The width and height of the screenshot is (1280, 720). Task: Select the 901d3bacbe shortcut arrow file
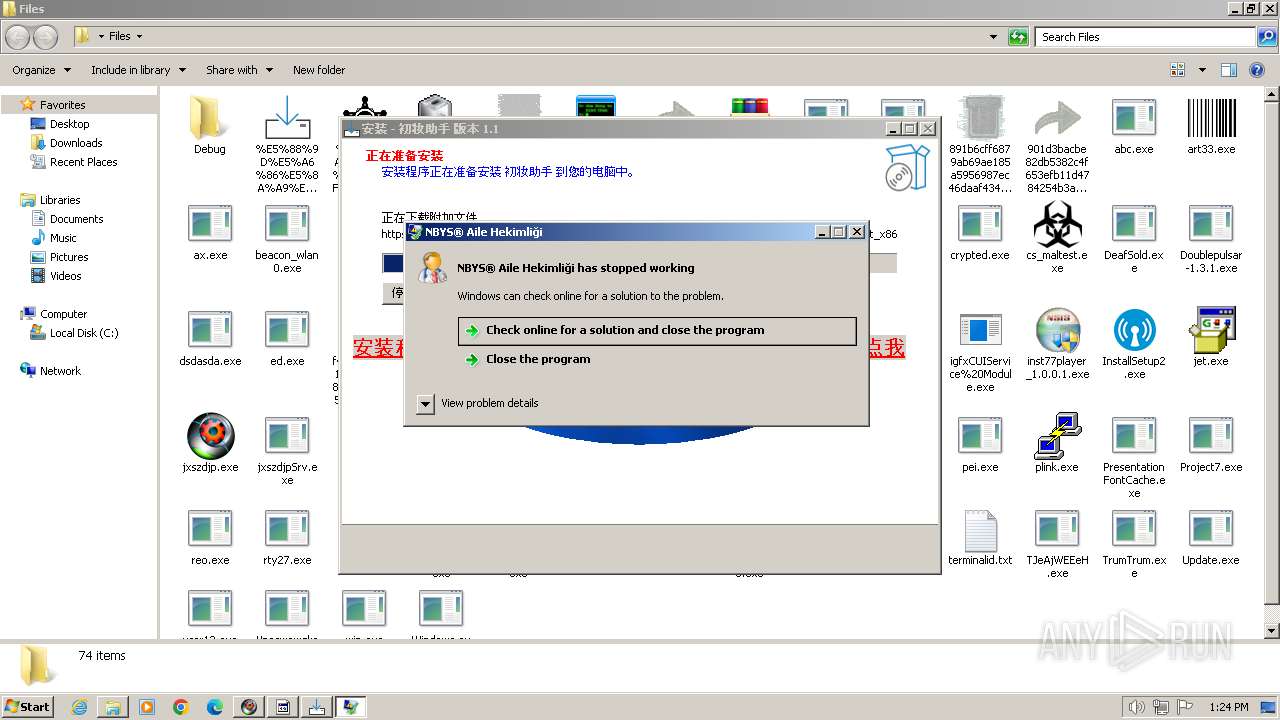1057,118
